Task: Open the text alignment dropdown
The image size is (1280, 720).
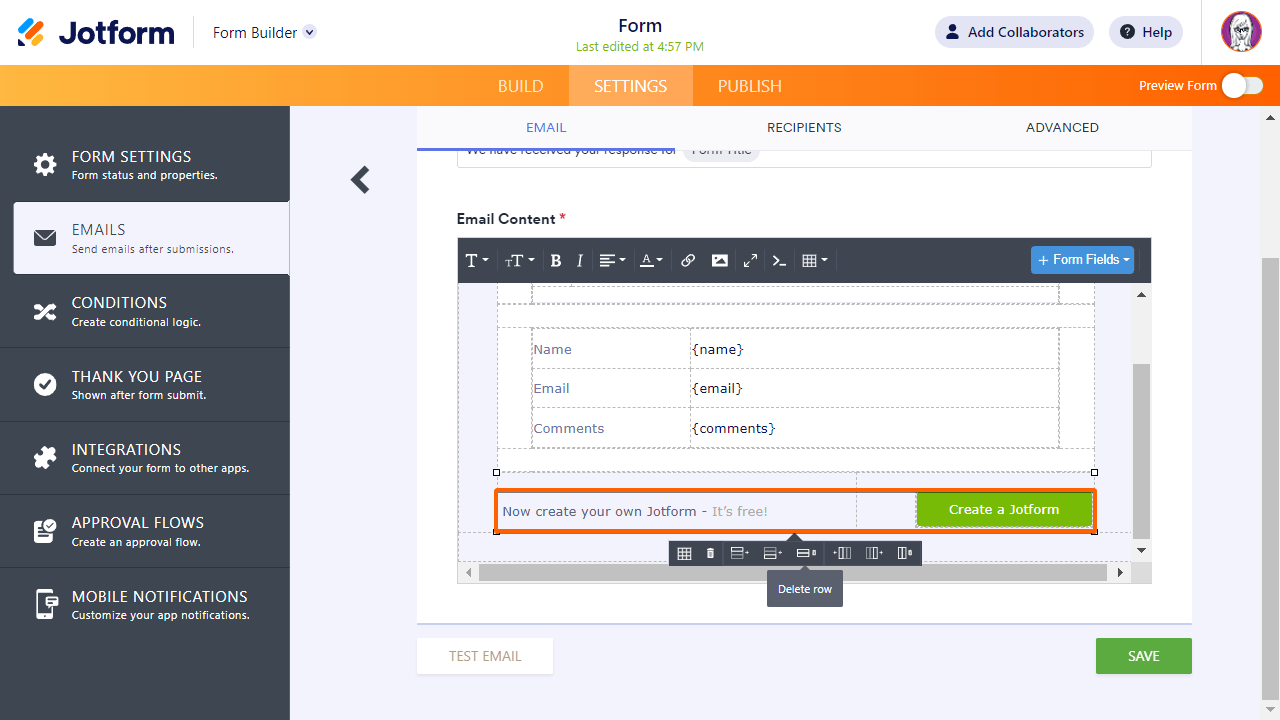Action: click(612, 261)
